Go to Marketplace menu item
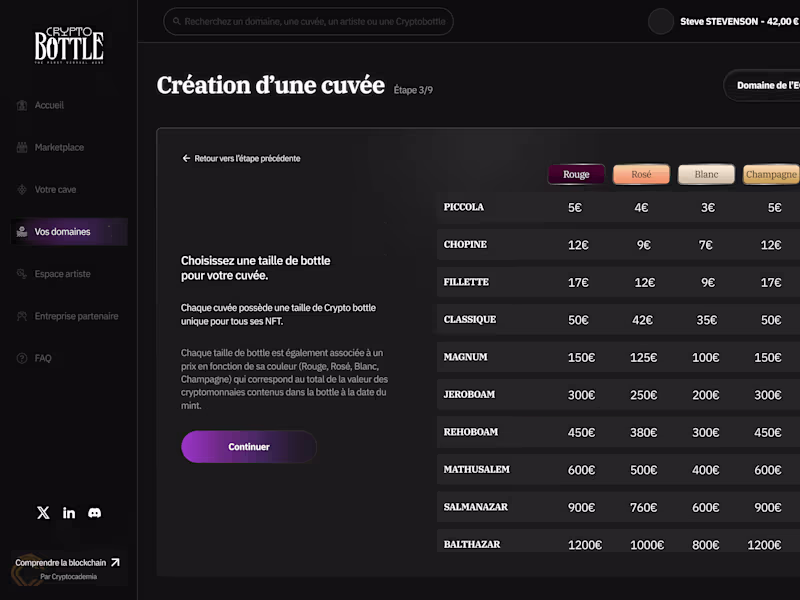 pyautogui.click(x=59, y=147)
